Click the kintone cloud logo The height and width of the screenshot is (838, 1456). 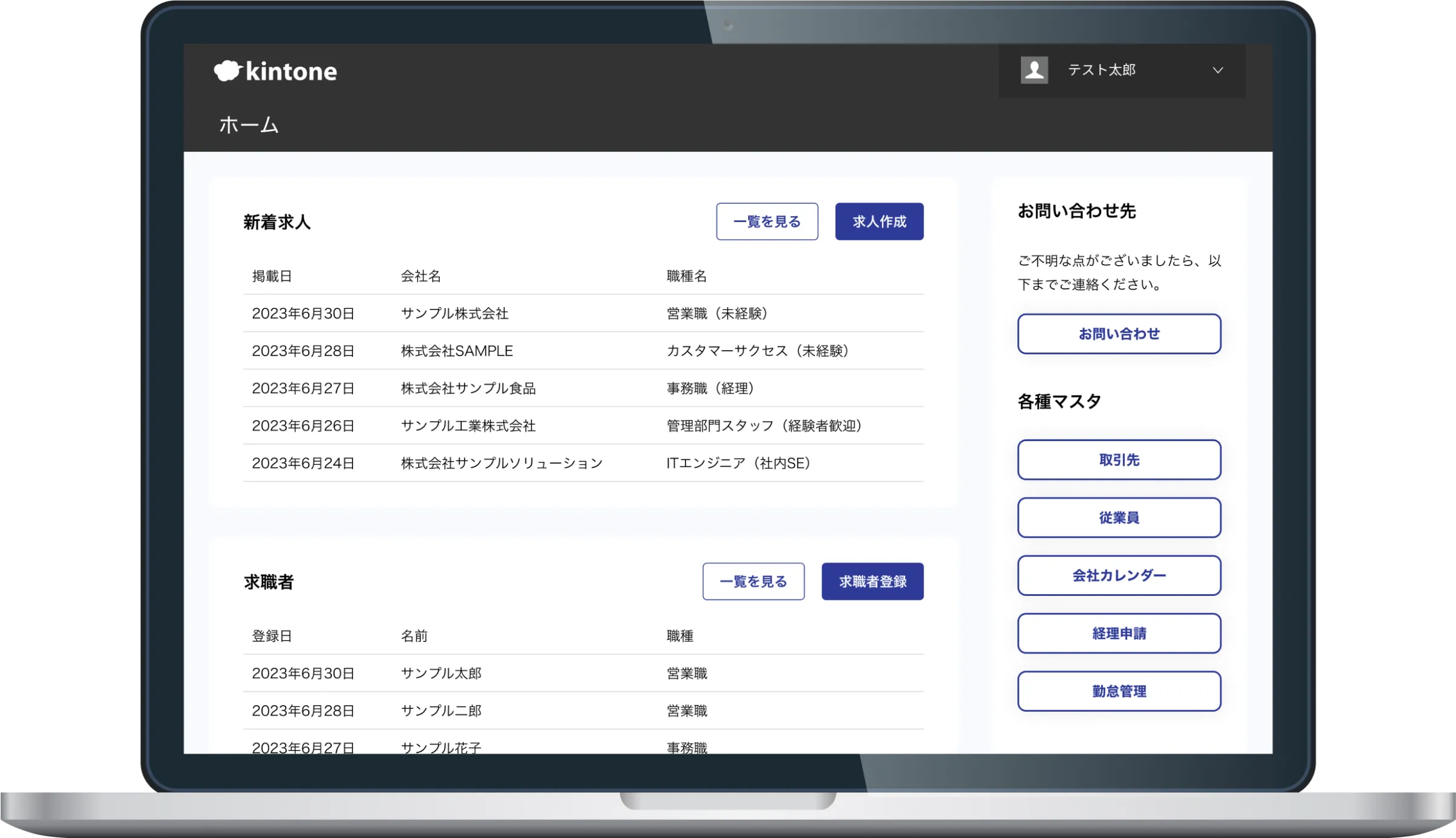[x=228, y=71]
